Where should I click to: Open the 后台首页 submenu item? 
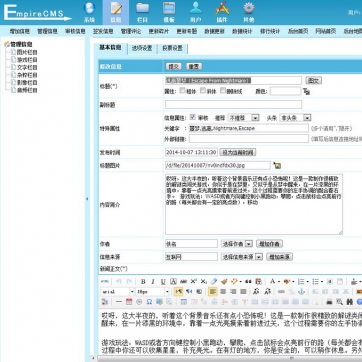[x=298, y=31]
